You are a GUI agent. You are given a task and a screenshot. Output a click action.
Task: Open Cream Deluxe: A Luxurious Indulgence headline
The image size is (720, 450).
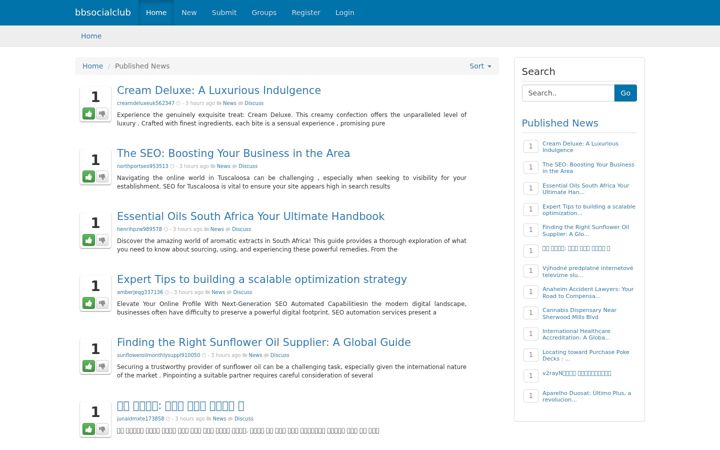click(219, 90)
